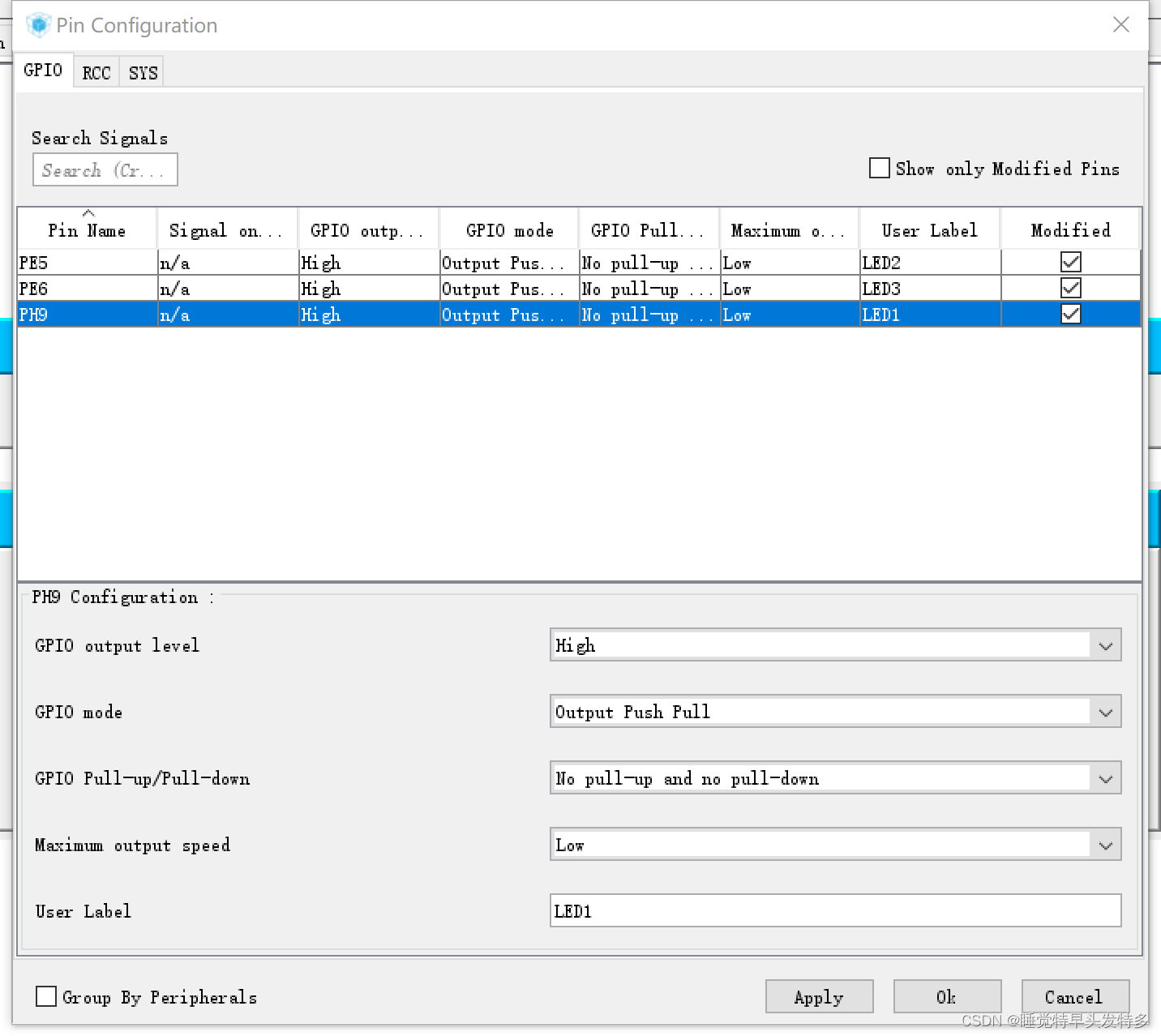The width and height of the screenshot is (1161, 1036).
Task: Uncheck the Modified checkbox on the PE5 row
Action: [x=1070, y=261]
